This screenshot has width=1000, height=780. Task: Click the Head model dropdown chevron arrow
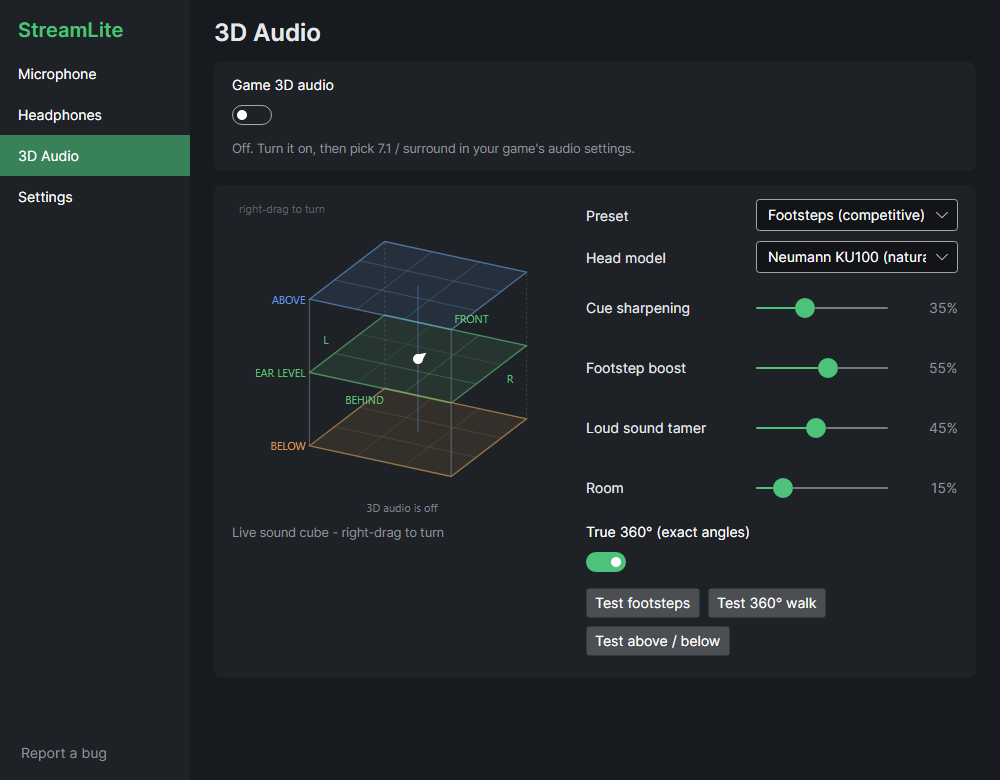tap(941, 257)
